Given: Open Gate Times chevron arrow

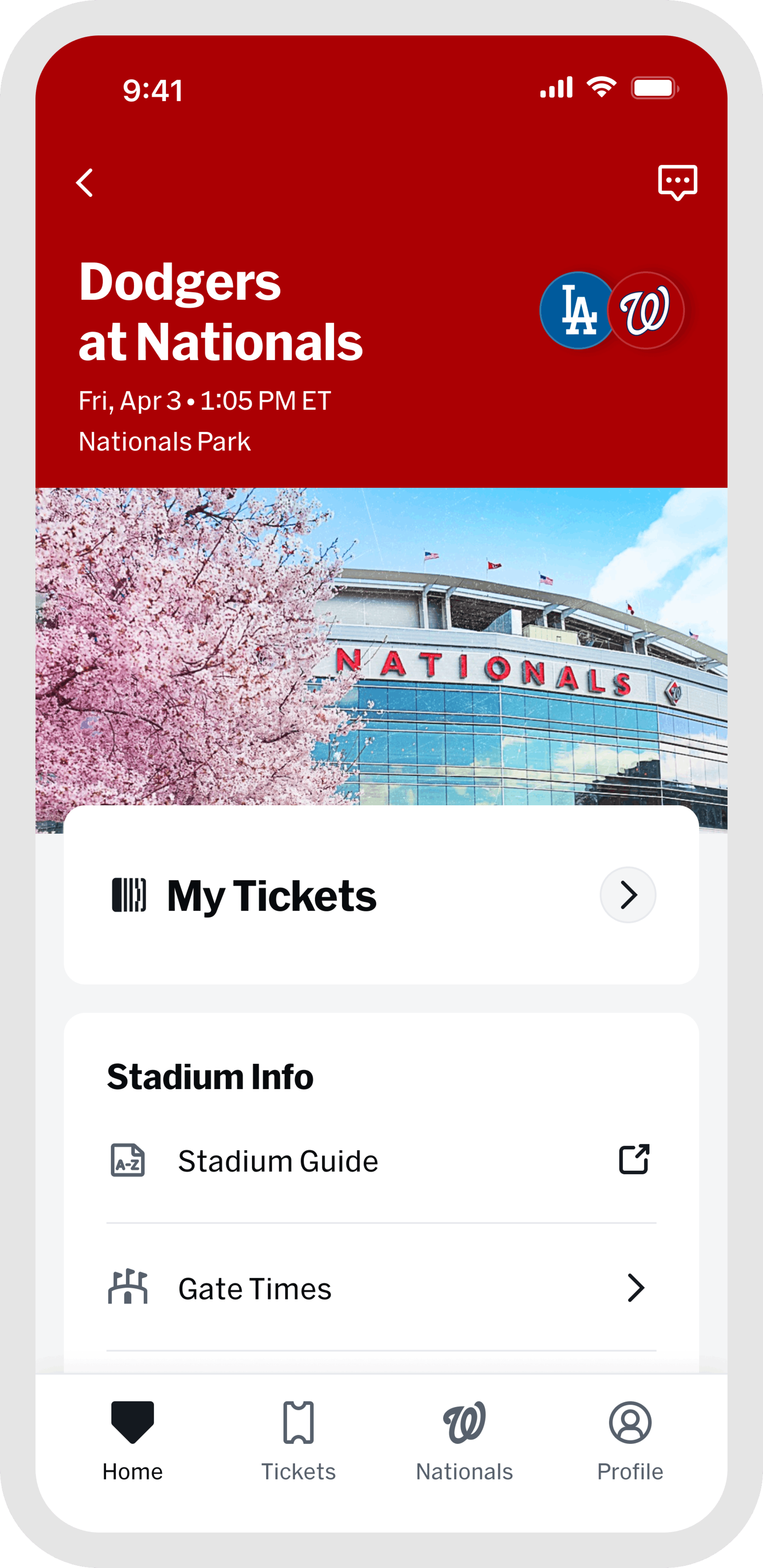Looking at the screenshot, I should pos(635,1287).
